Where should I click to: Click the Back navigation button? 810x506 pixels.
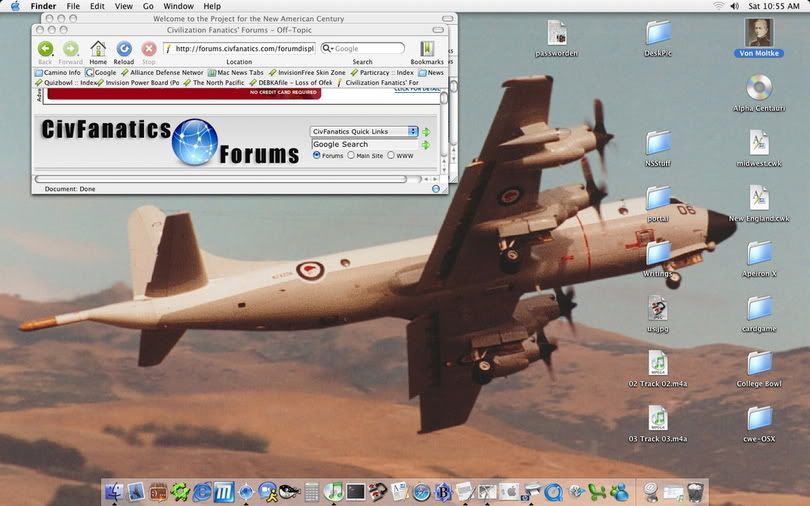pos(45,49)
